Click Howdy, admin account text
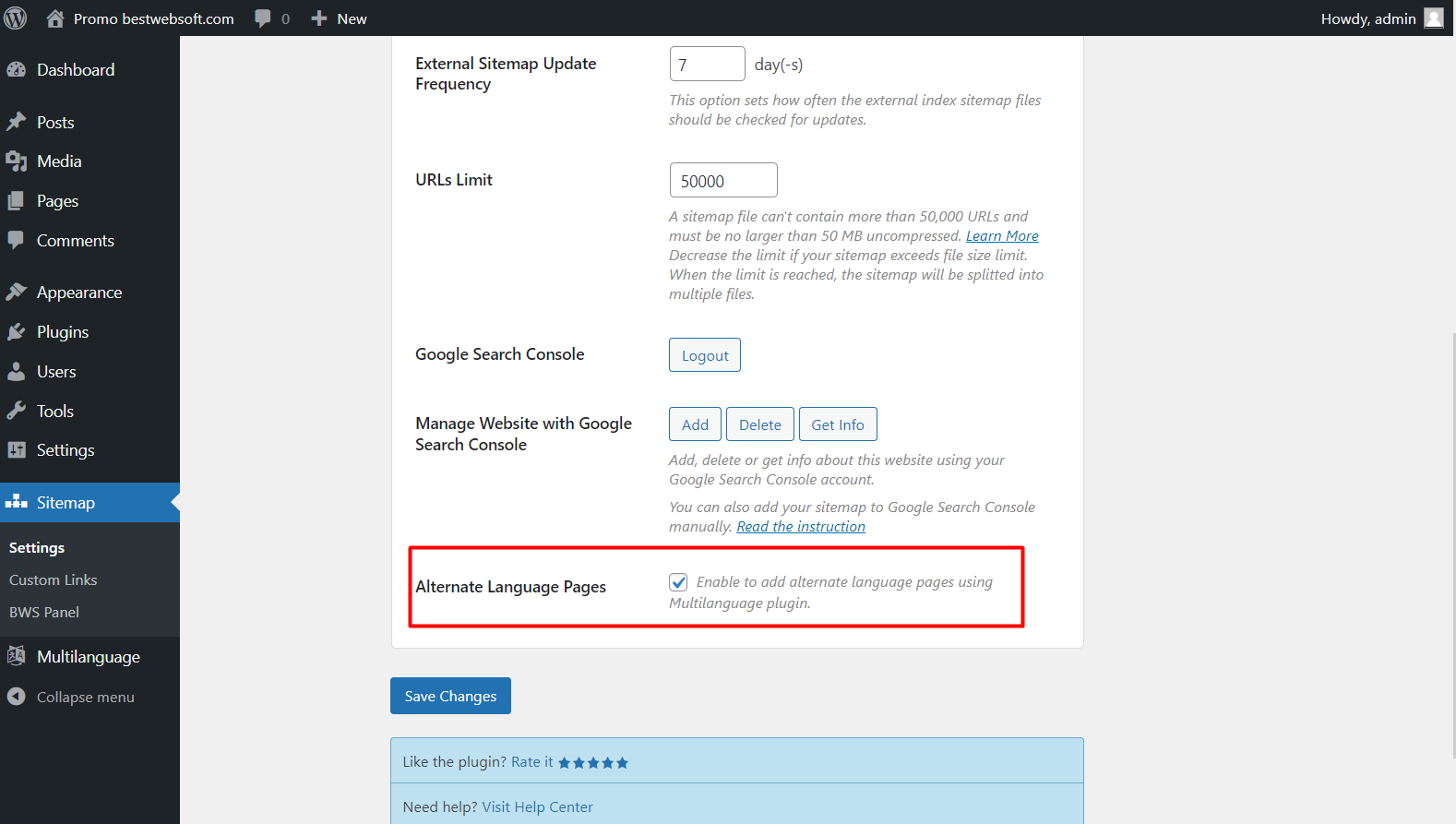Viewport: 1456px width, 824px height. coord(1368,18)
